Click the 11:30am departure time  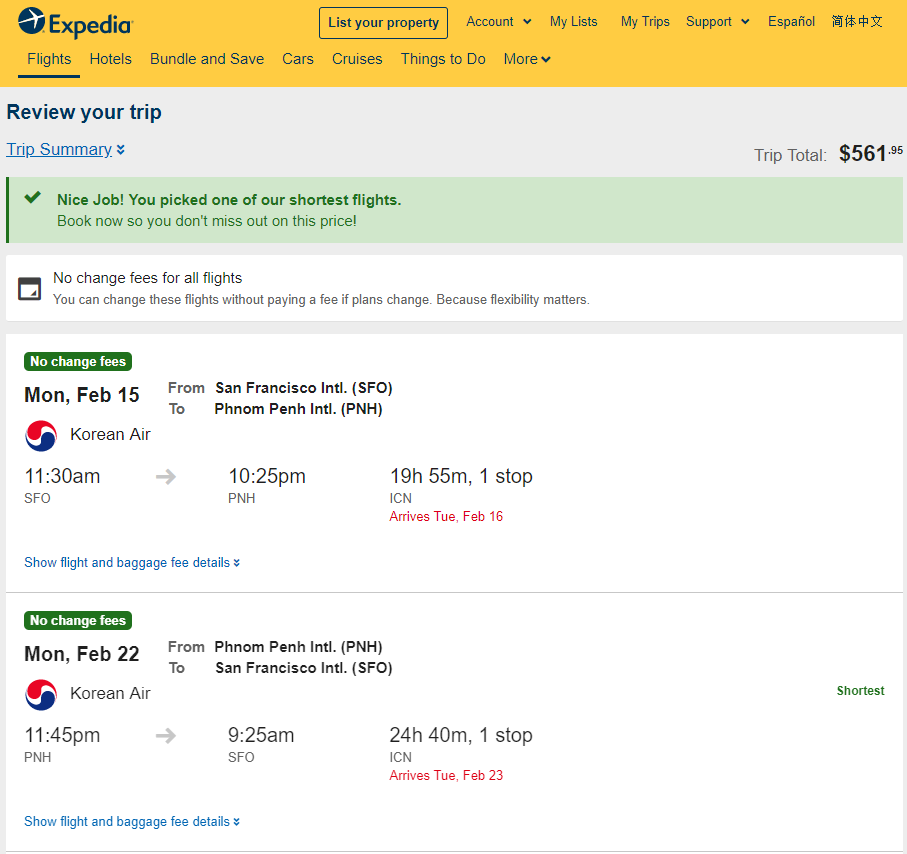(x=62, y=477)
